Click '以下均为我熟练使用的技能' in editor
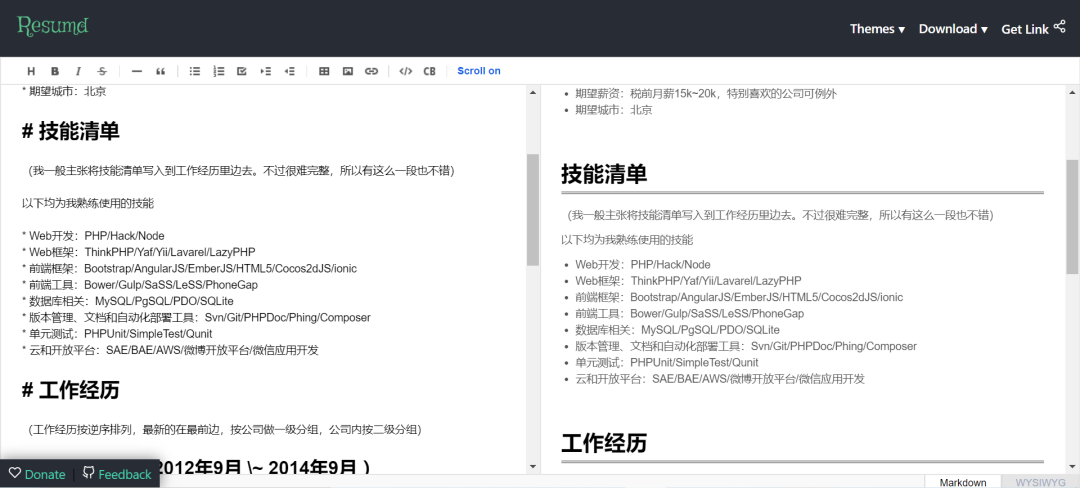 pyautogui.click(x=88, y=203)
